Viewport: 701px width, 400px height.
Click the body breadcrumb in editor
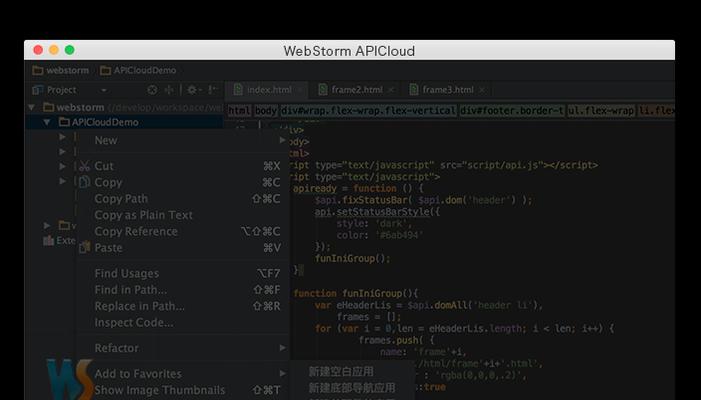[x=266, y=110]
